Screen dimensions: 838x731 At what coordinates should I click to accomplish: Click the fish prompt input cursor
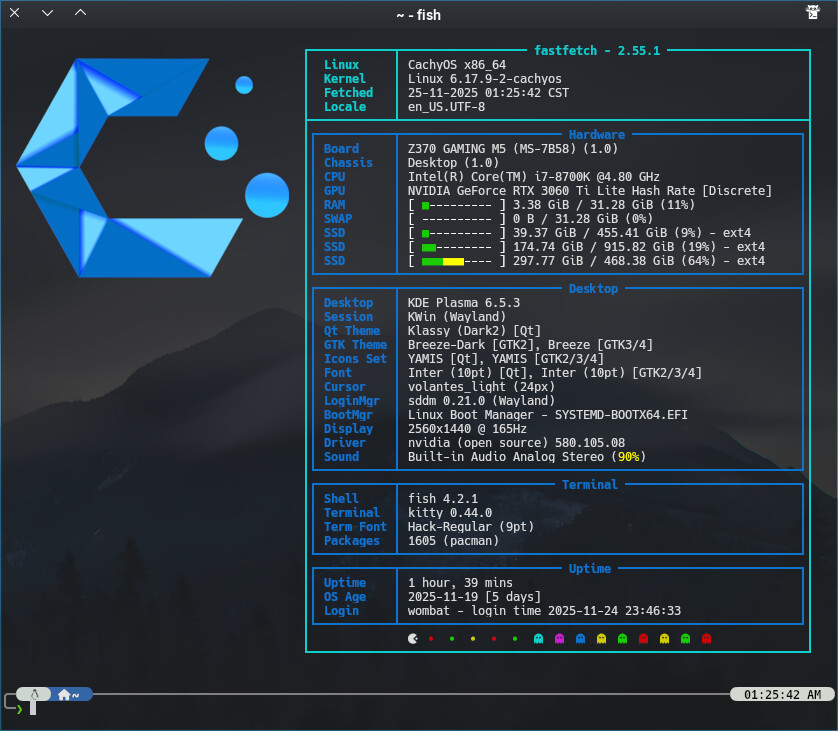32,708
